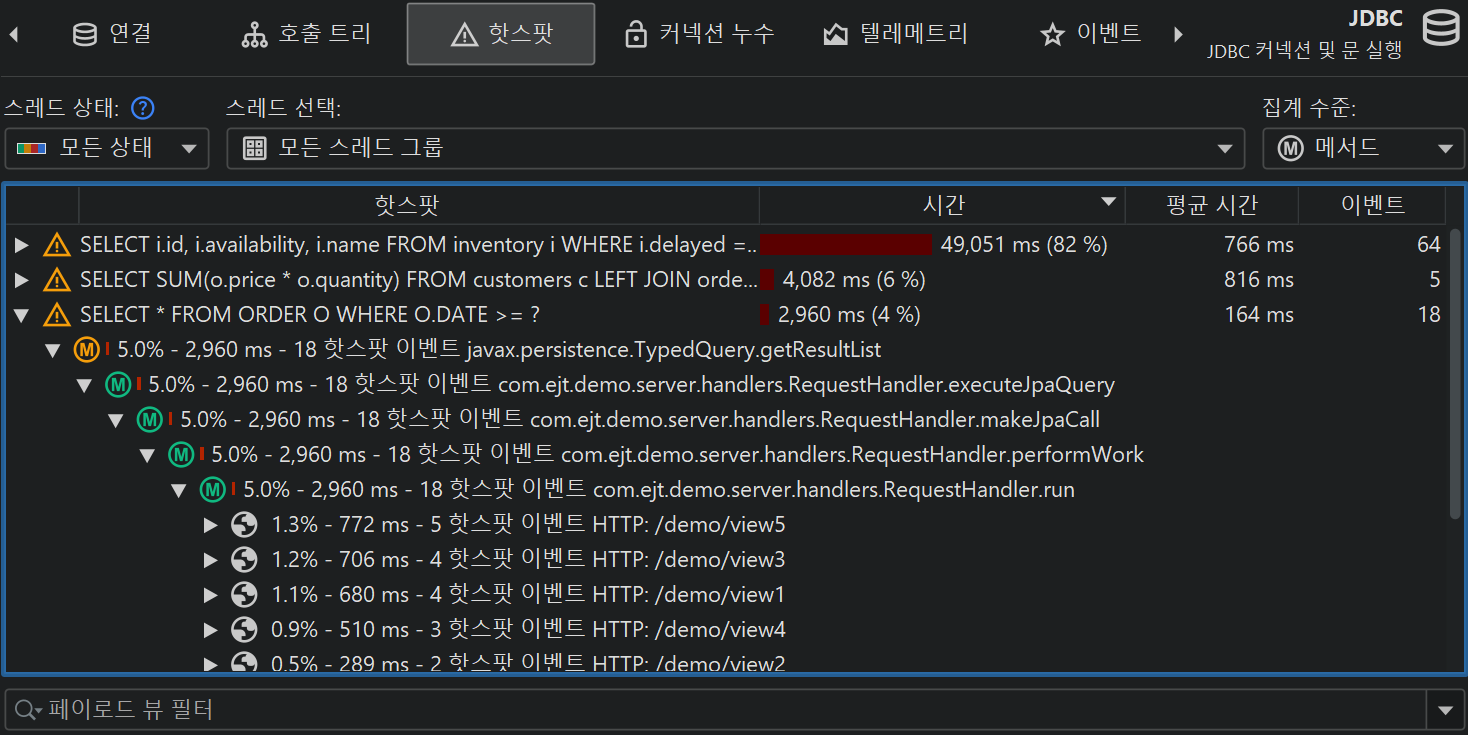Expand the SELECT SUM(o.price query row

(22, 280)
